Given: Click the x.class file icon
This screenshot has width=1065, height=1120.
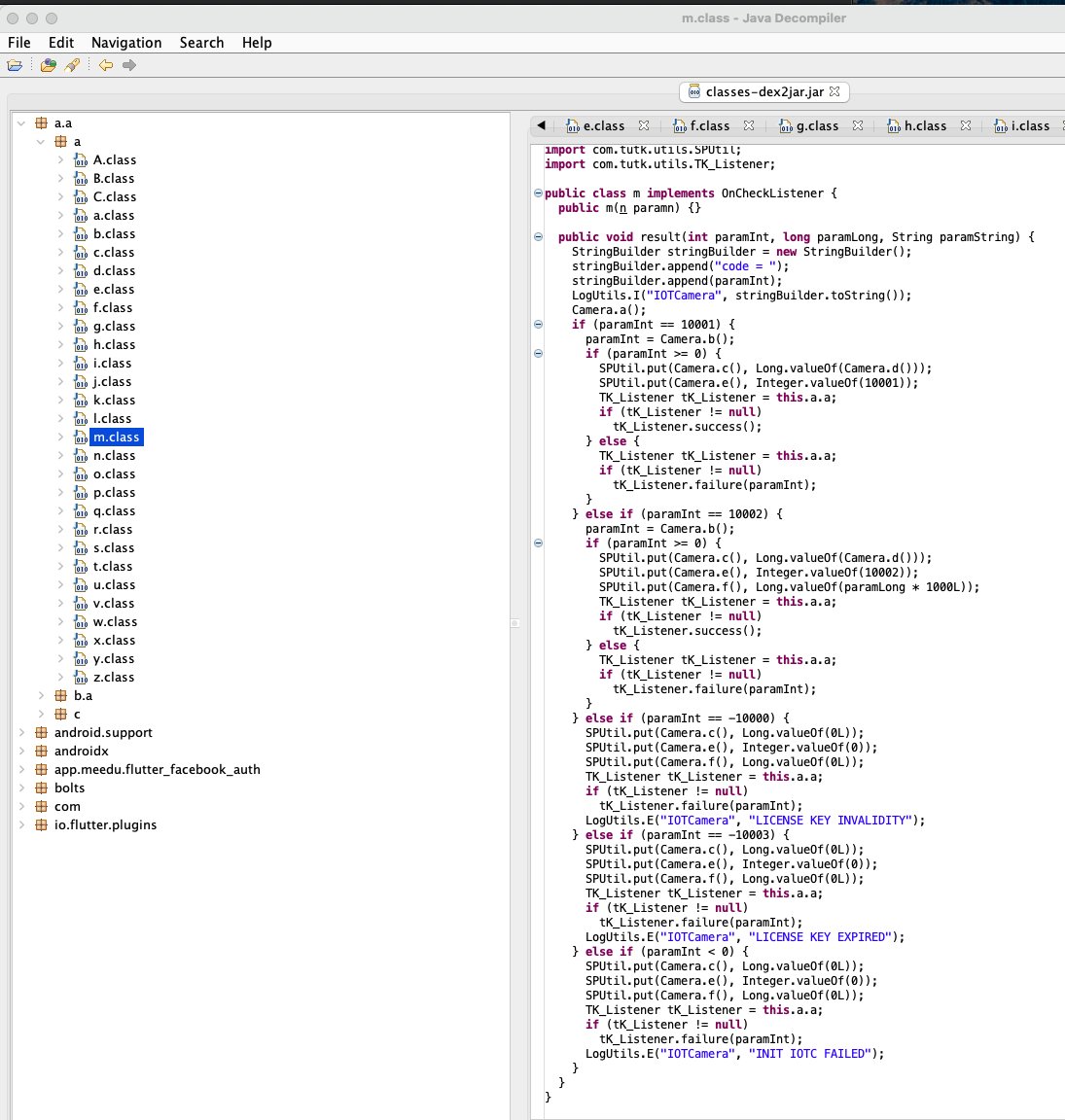Looking at the screenshot, I should coord(81,641).
